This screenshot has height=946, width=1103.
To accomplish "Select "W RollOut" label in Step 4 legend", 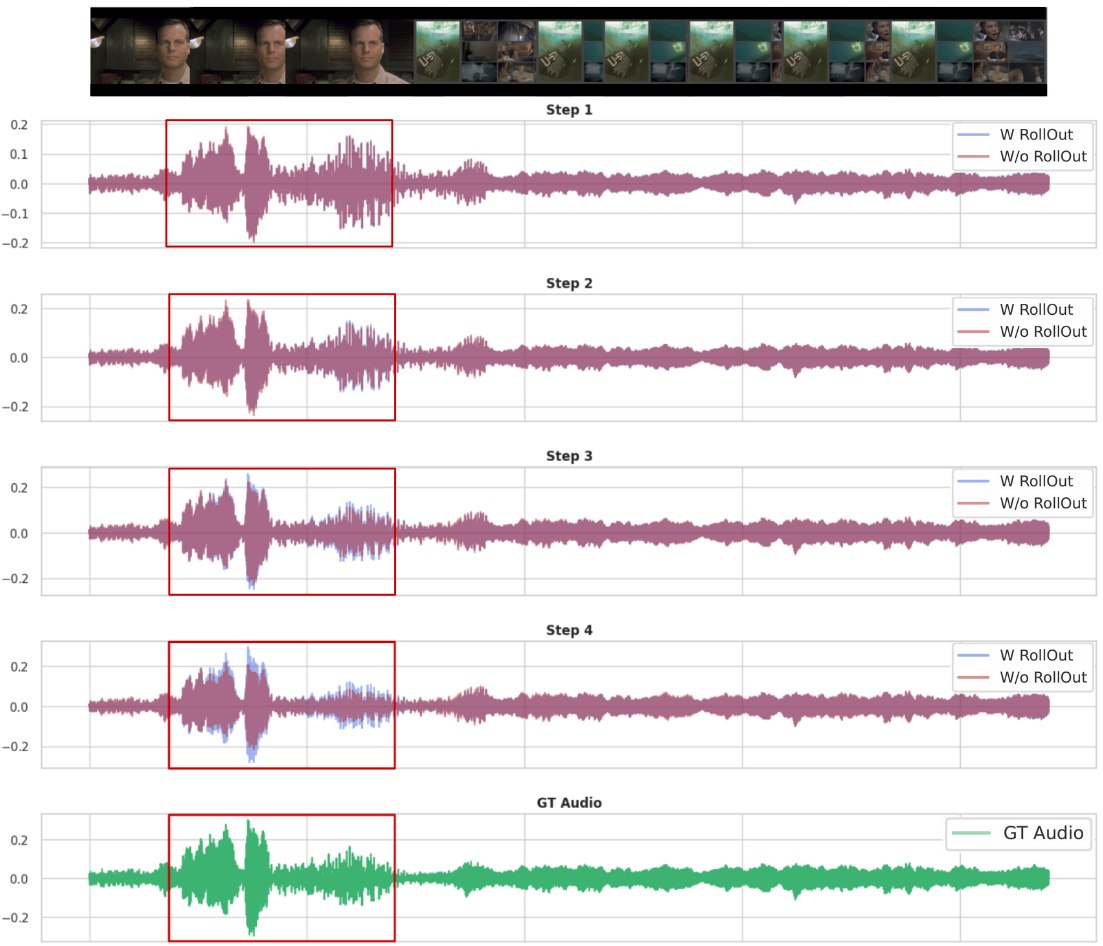I will pyautogui.click(x=1036, y=655).
